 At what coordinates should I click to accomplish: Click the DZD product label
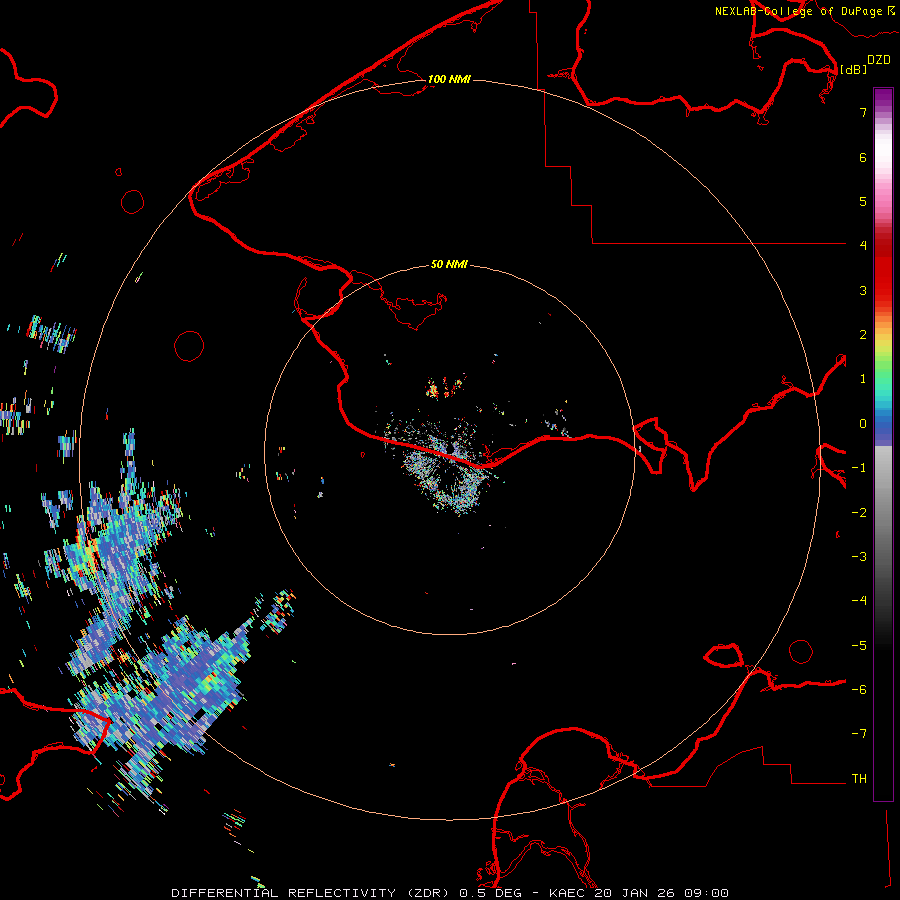pyautogui.click(x=879, y=60)
